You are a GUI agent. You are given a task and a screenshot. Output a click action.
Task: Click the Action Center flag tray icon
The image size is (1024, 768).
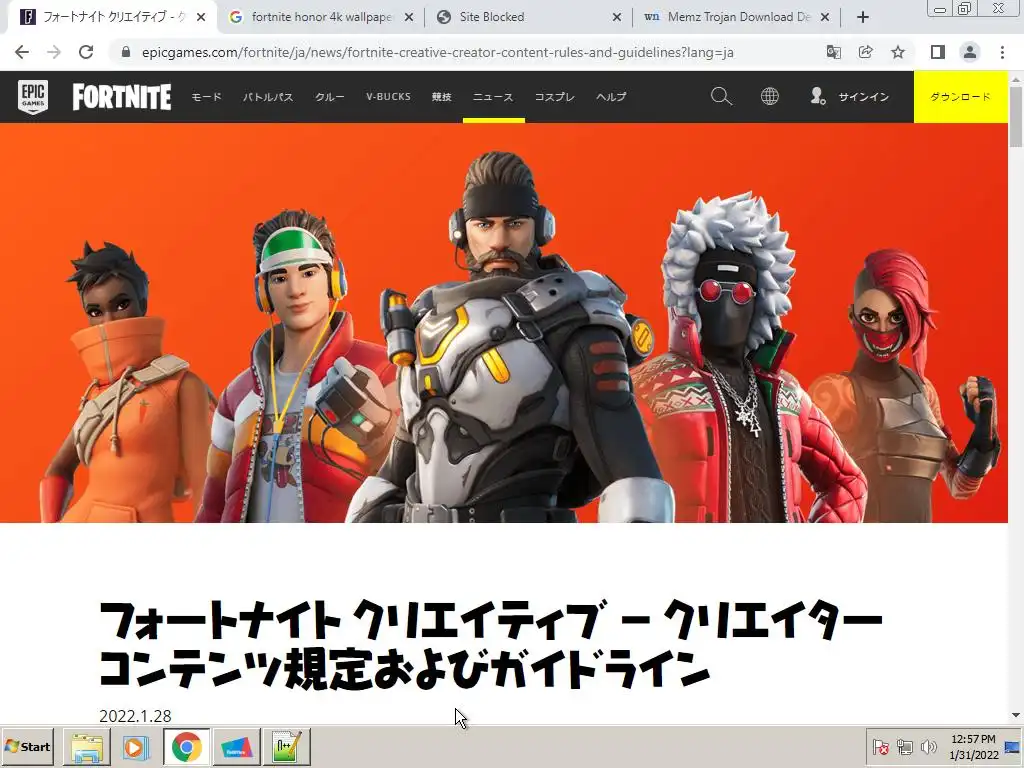click(x=880, y=746)
